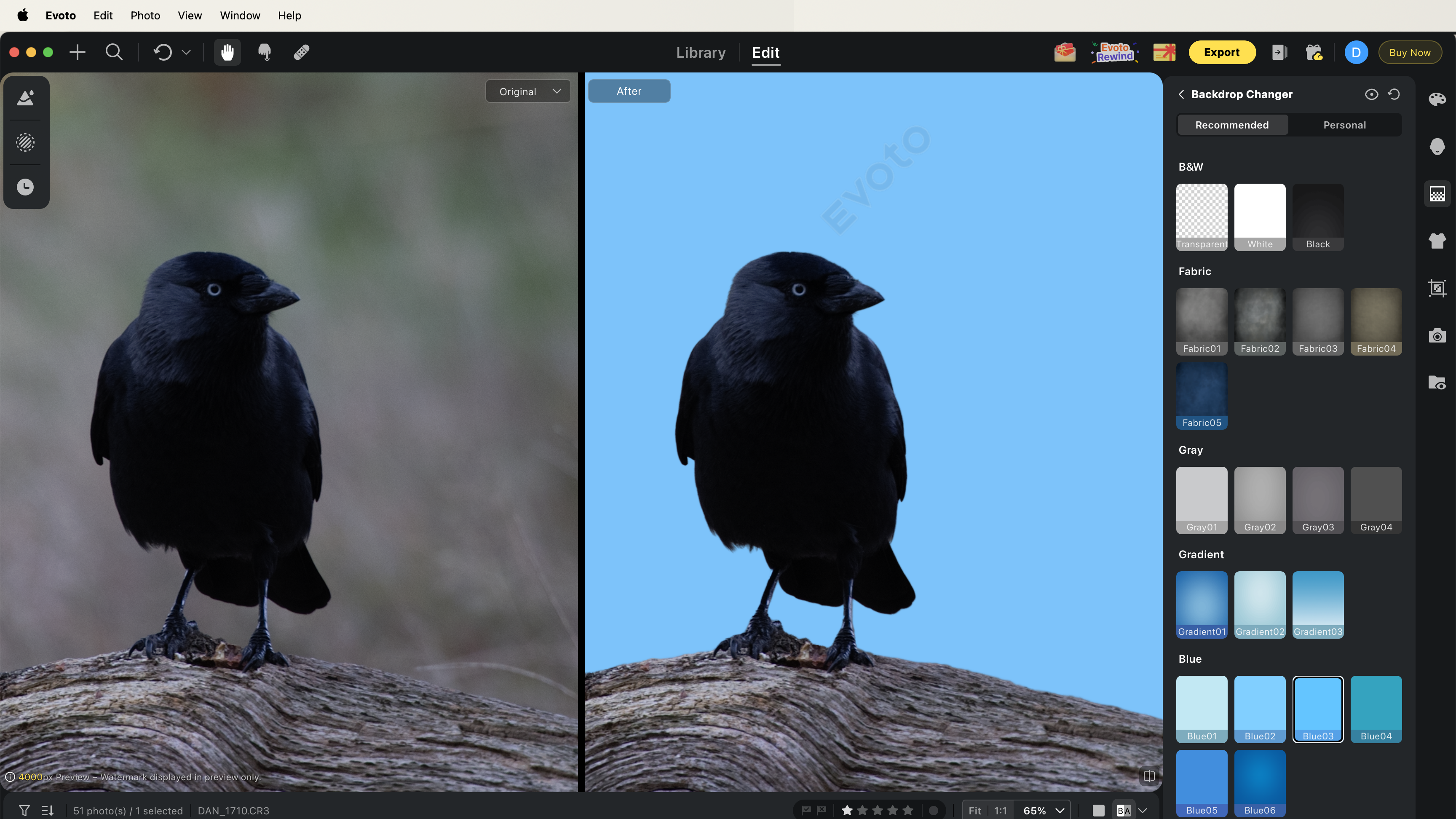1456x819 pixels.
Task: Open the Library tab
Action: point(701,52)
